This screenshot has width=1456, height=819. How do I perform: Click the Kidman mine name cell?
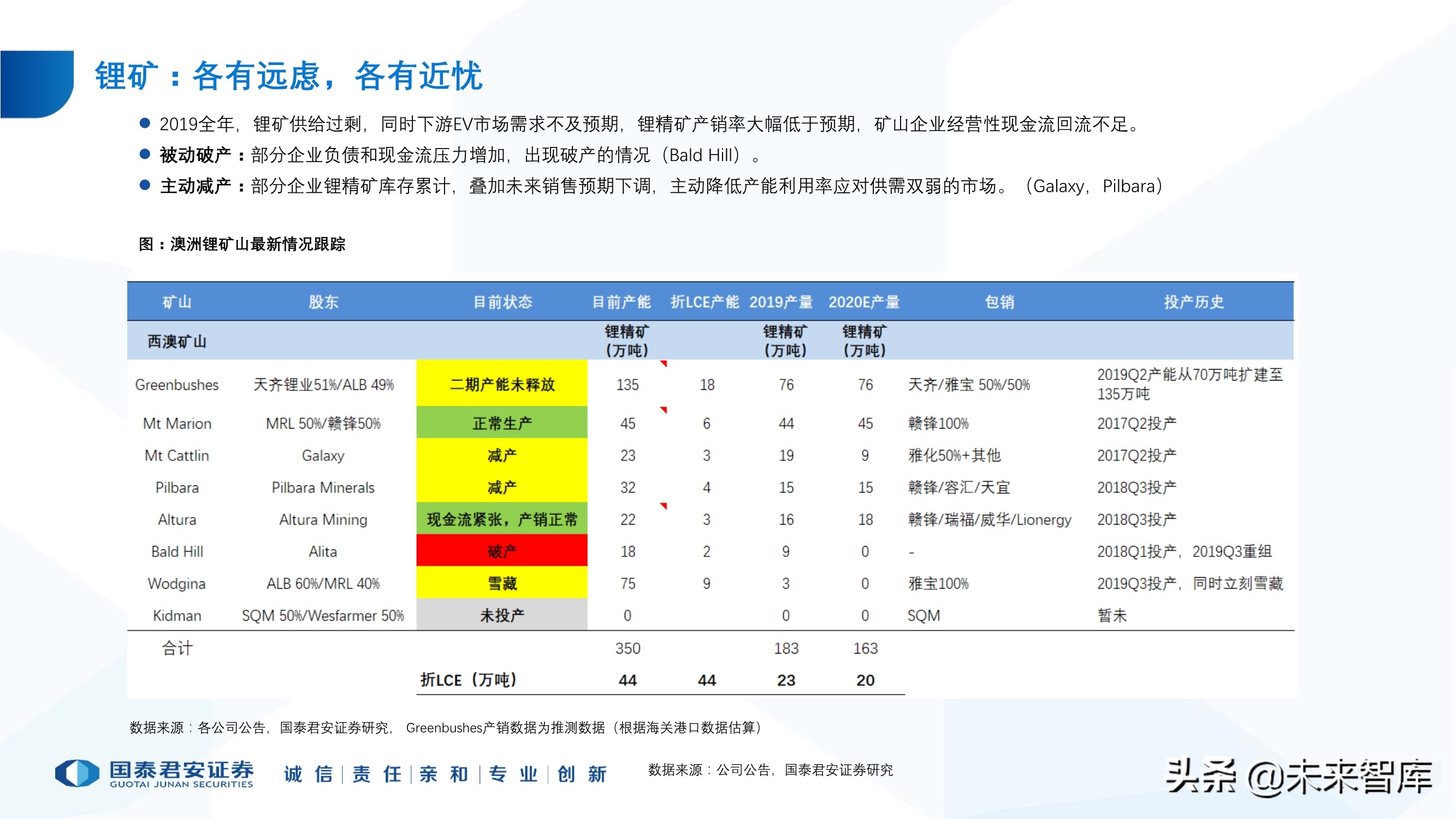click(177, 615)
